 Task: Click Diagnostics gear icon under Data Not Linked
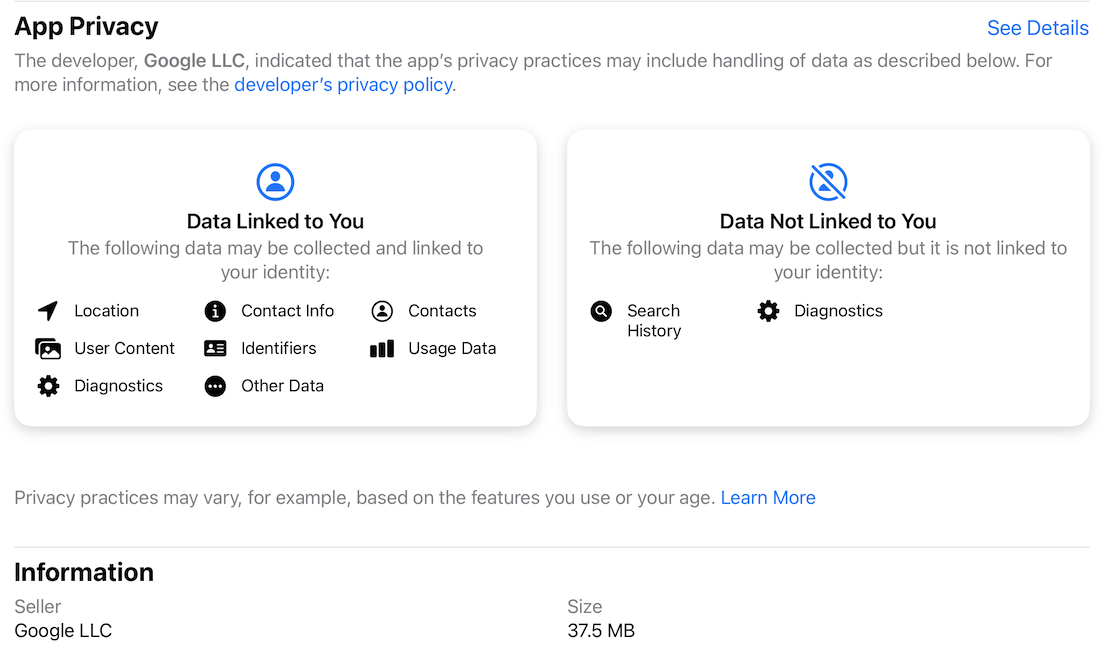point(768,311)
